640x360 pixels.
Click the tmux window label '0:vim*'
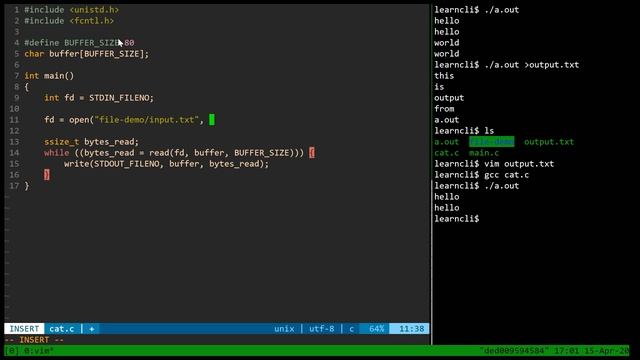click(38, 351)
